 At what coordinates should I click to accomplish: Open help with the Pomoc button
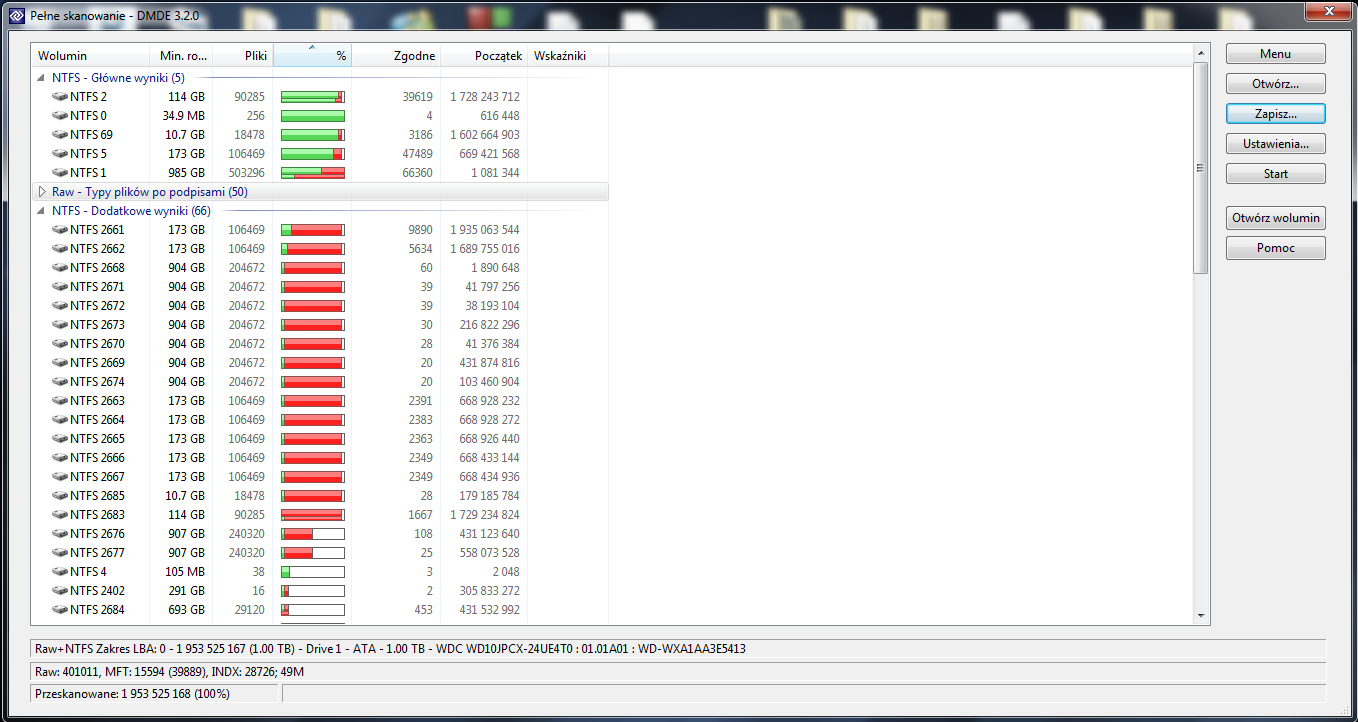[x=1276, y=248]
